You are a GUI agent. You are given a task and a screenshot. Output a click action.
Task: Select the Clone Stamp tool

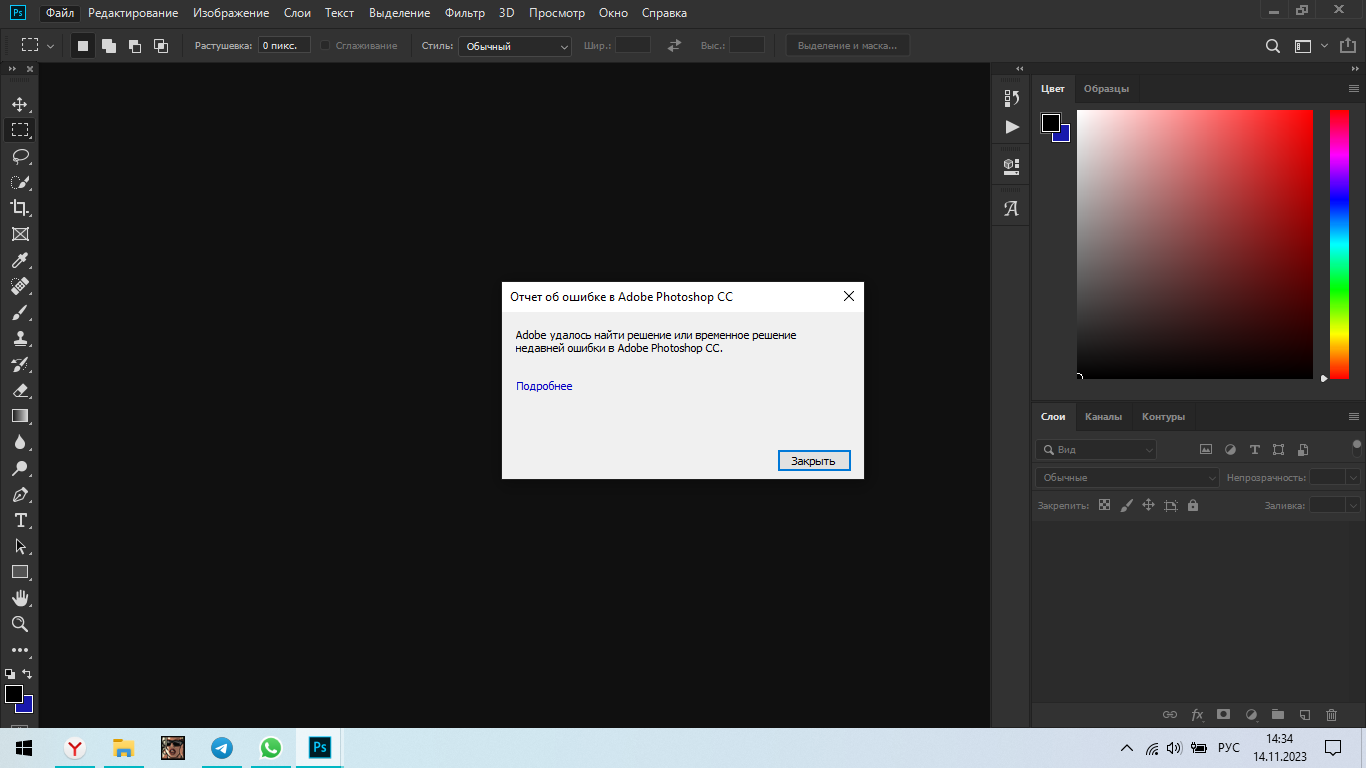tap(19, 338)
